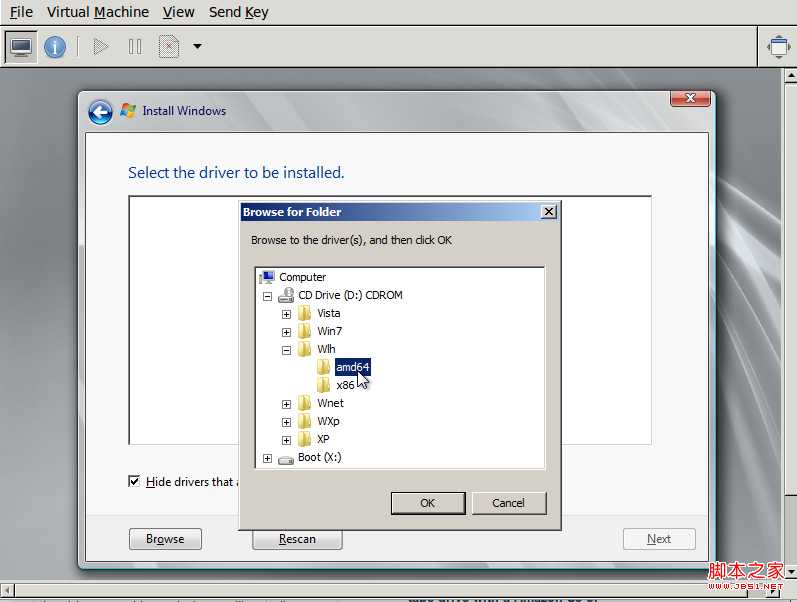The image size is (797, 602).
Task: Click the Wlh folder icon
Action: (304, 349)
